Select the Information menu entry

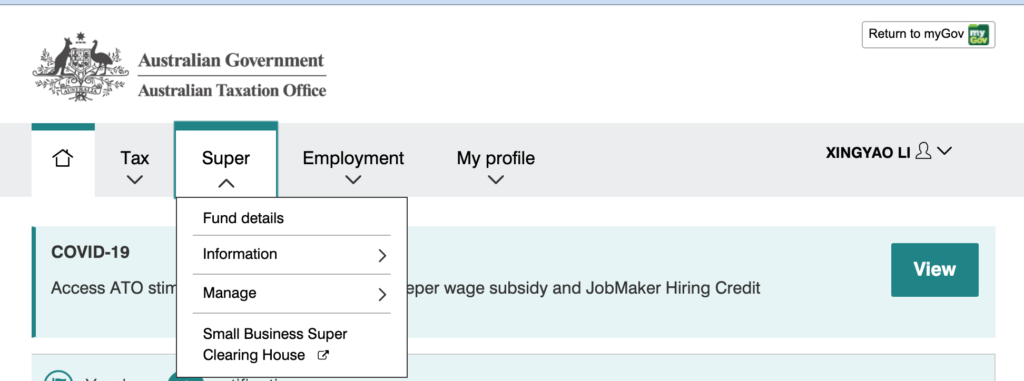pos(292,254)
